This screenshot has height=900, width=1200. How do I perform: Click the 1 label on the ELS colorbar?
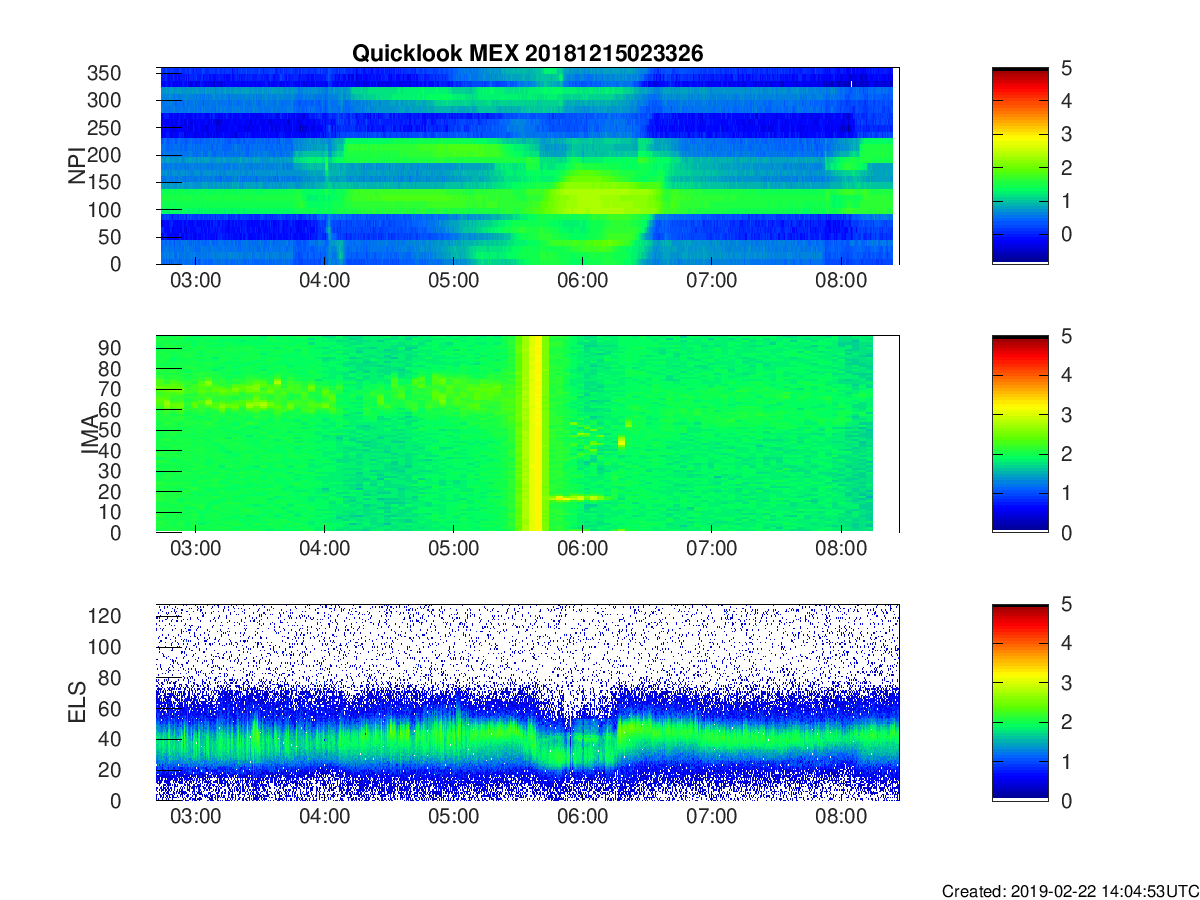tap(1066, 761)
